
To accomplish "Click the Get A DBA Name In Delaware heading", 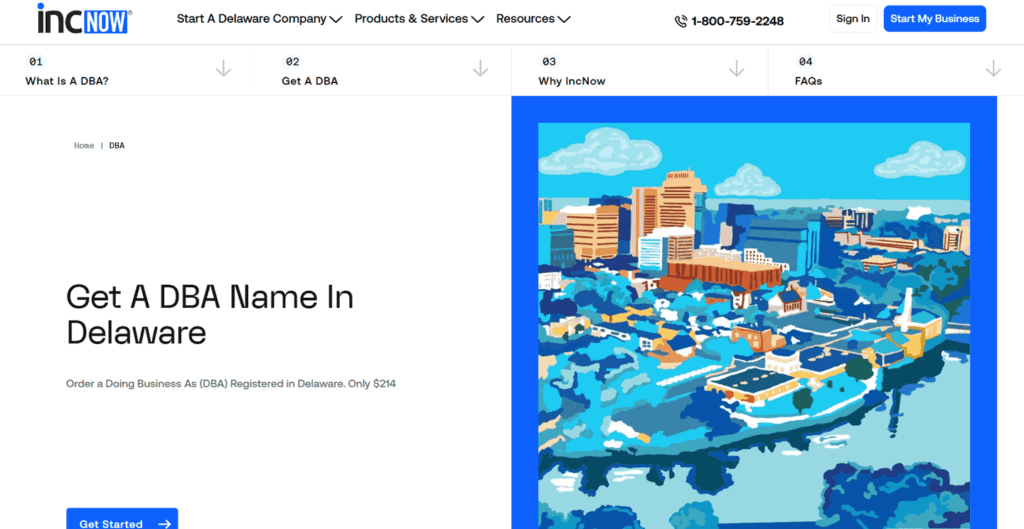I will [x=210, y=315].
